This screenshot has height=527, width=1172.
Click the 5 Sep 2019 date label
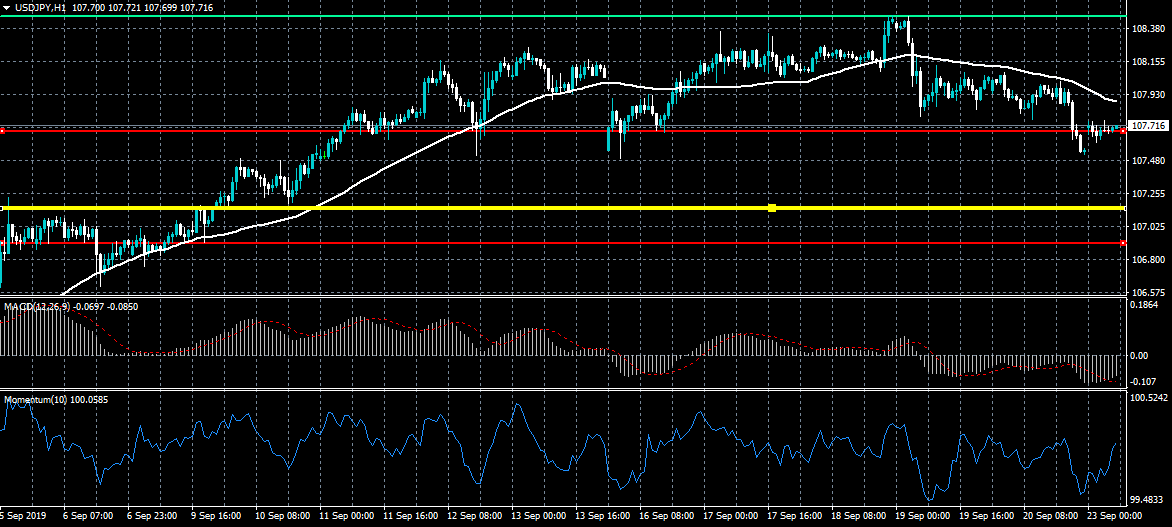[x=21, y=516]
